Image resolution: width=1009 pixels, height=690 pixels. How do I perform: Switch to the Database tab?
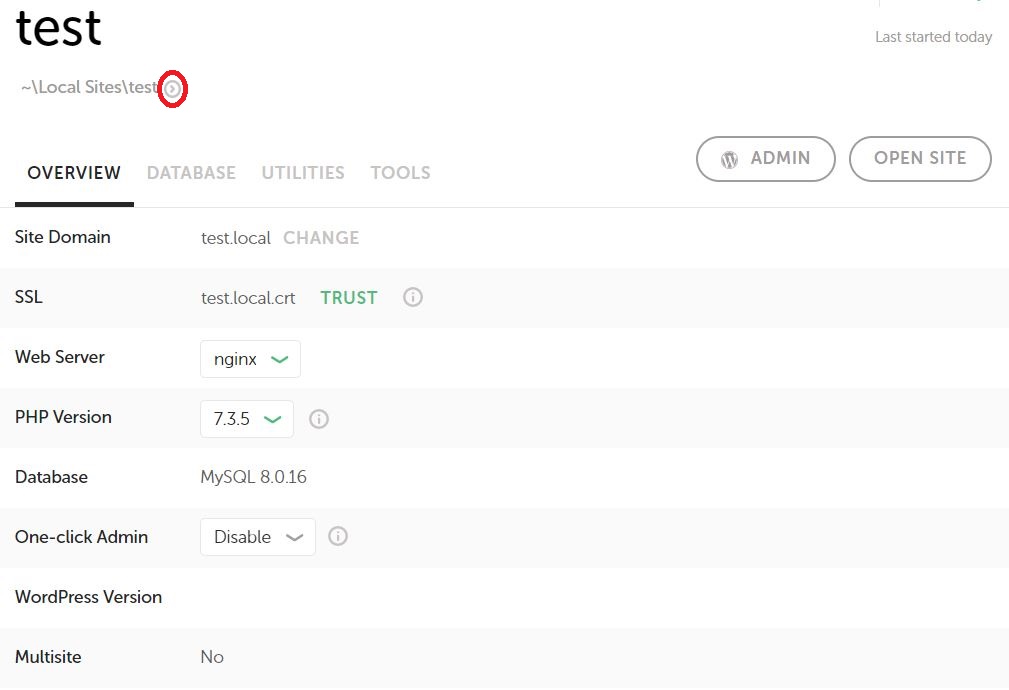pos(191,172)
